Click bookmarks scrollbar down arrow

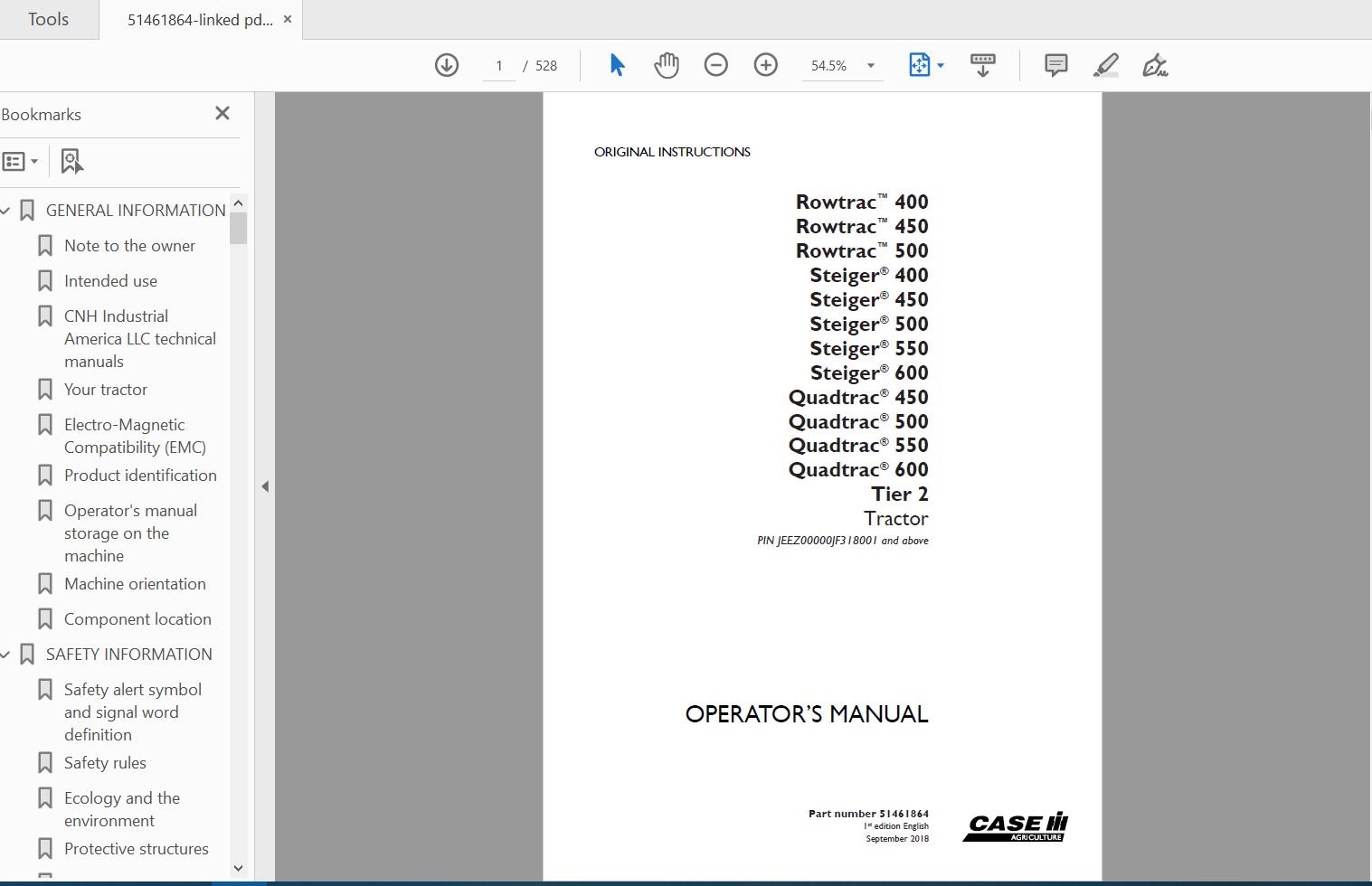tap(239, 868)
